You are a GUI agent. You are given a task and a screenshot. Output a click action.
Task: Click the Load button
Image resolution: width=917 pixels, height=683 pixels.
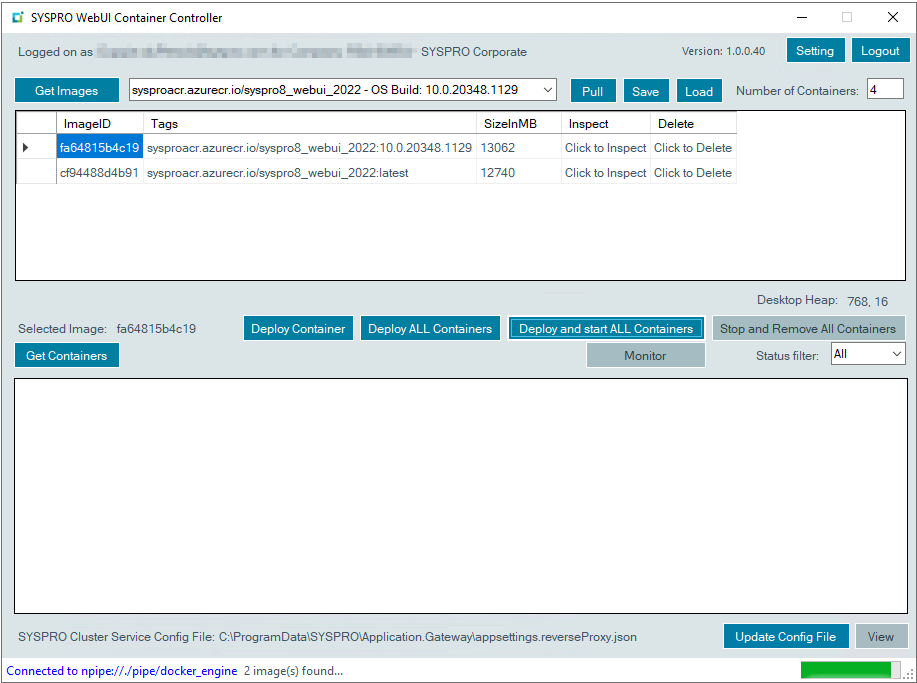699,91
